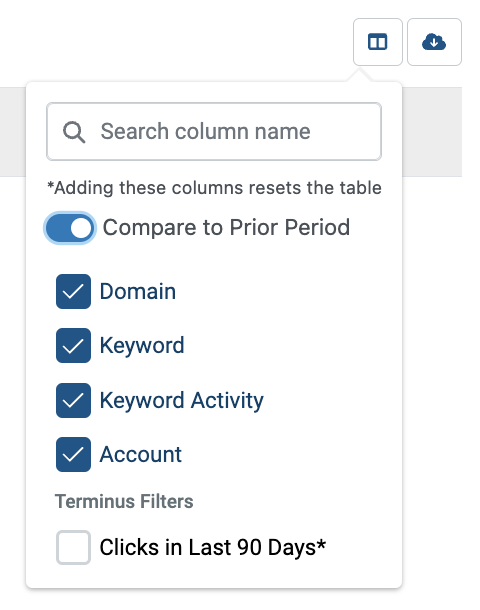Click the gray table header bar
Viewport: 480px width, 610px height.
click(x=432, y=132)
